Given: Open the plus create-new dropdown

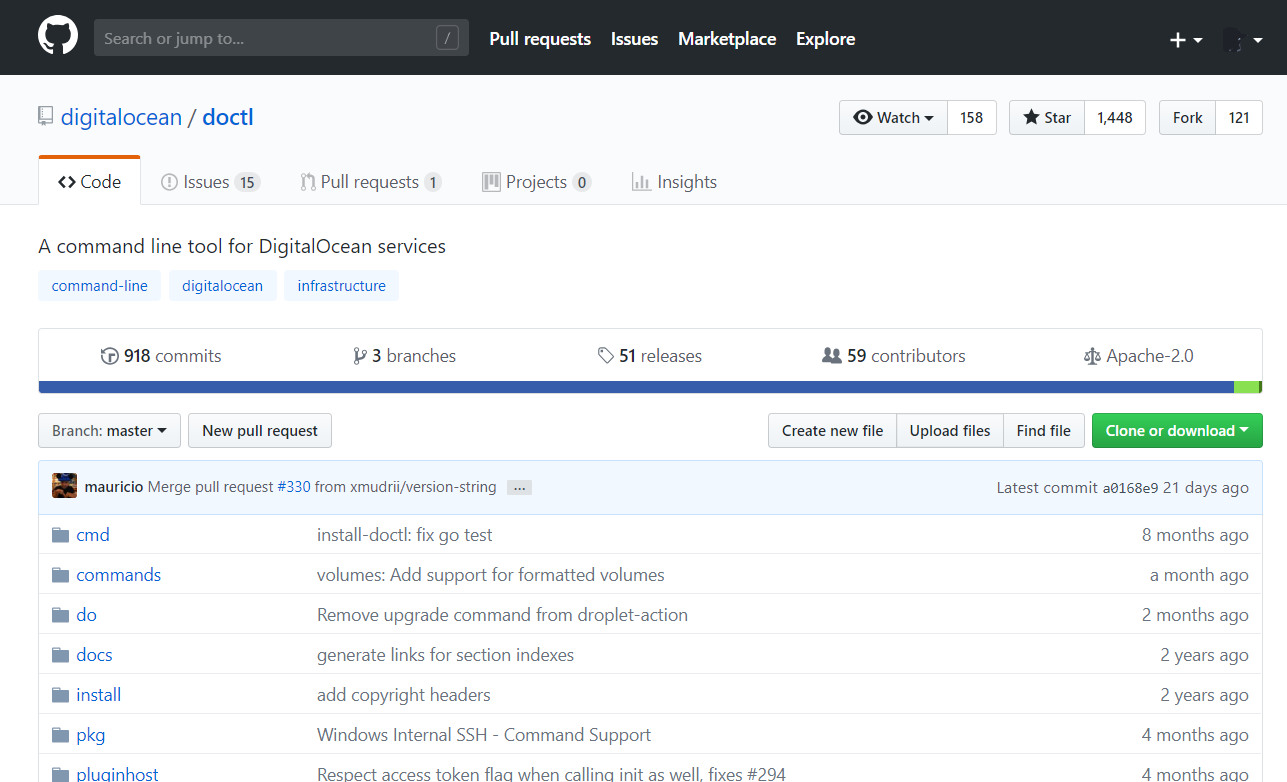Looking at the screenshot, I should (x=1186, y=40).
